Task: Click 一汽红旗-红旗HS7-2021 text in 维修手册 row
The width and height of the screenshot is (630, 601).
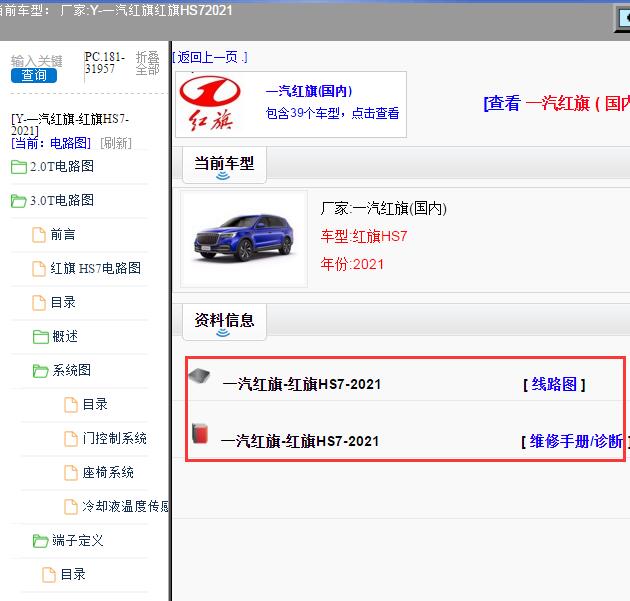Action: [x=300, y=441]
